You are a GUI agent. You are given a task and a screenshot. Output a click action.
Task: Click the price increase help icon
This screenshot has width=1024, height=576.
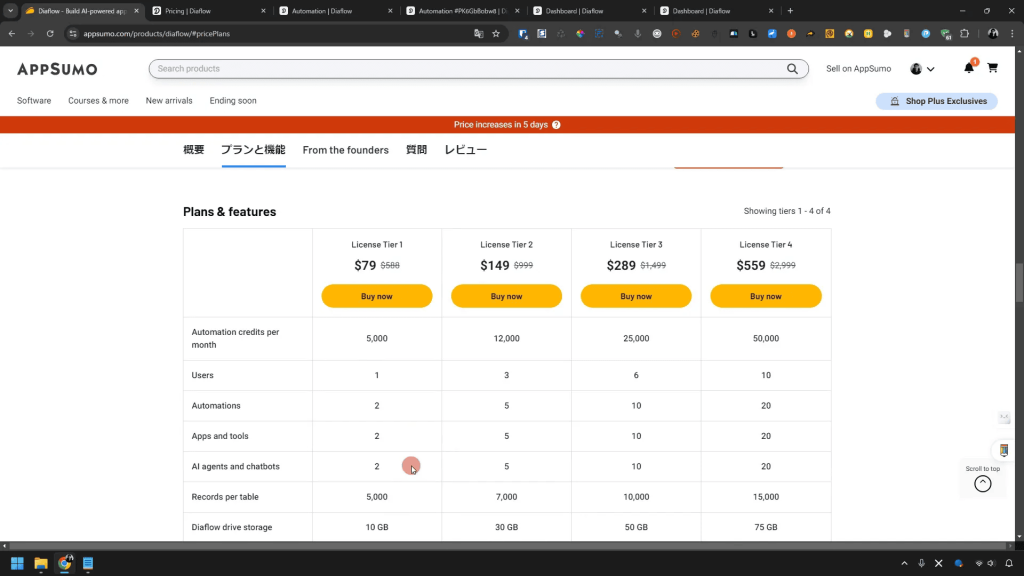pyautogui.click(x=556, y=125)
